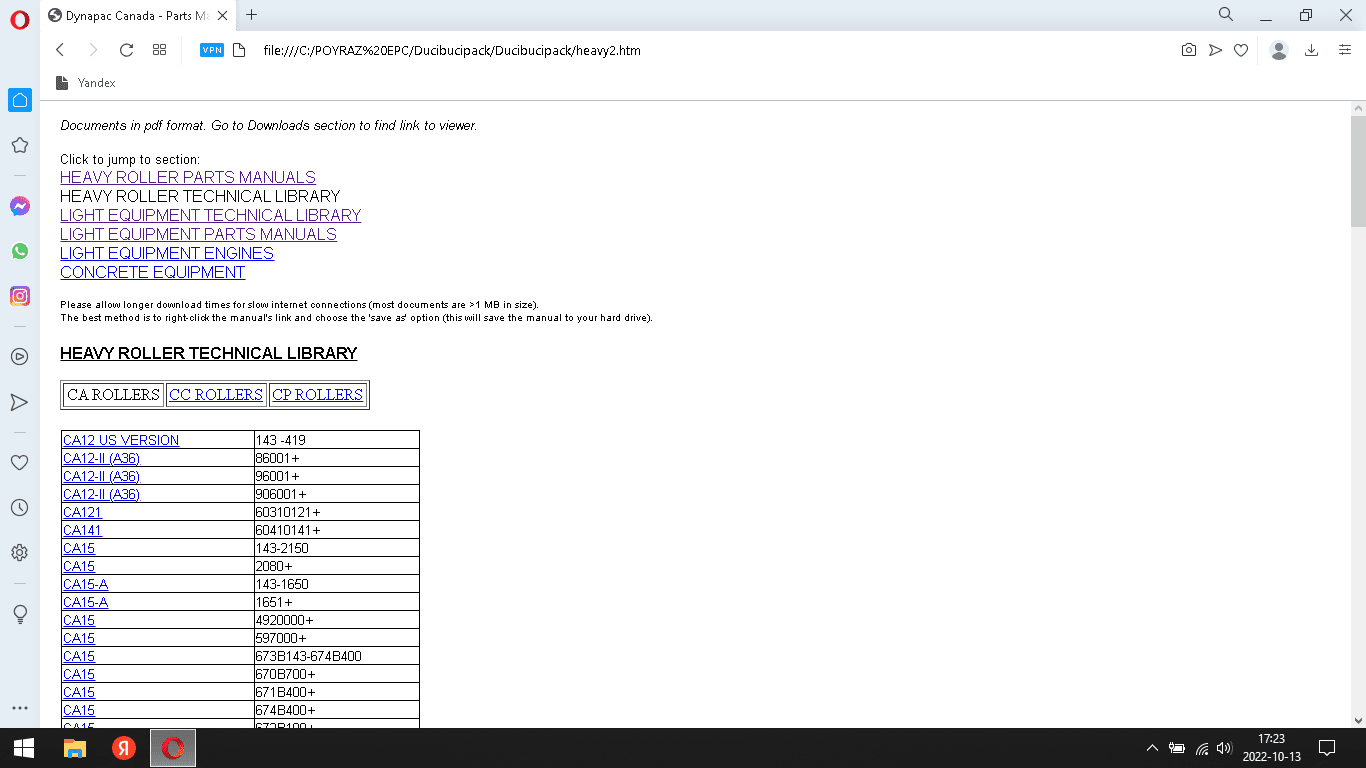The height and width of the screenshot is (768, 1366).
Task: Open WhatsApp in the Opera sidebar
Action: pyautogui.click(x=19, y=251)
